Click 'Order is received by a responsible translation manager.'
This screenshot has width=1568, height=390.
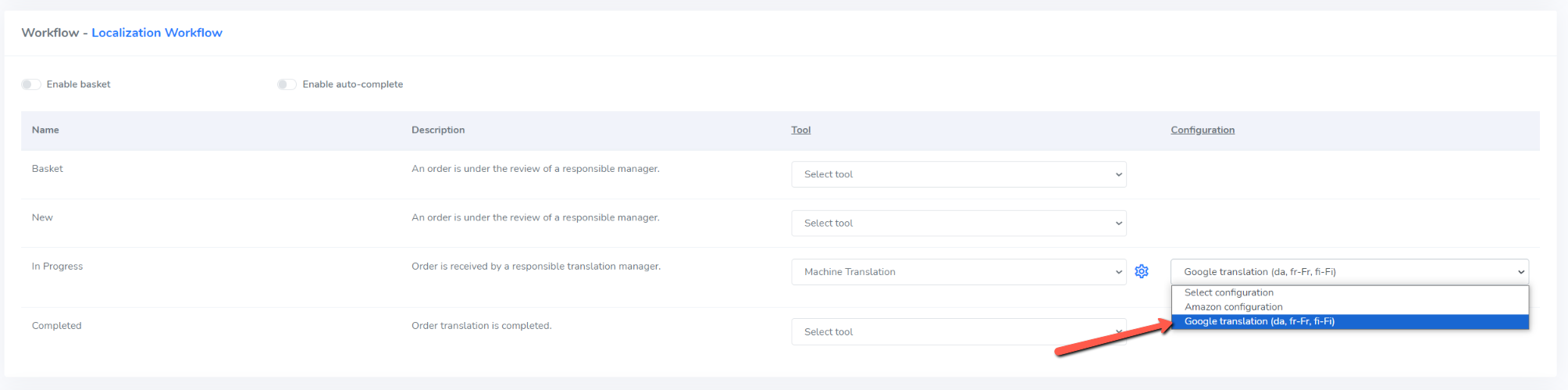pyautogui.click(x=536, y=267)
